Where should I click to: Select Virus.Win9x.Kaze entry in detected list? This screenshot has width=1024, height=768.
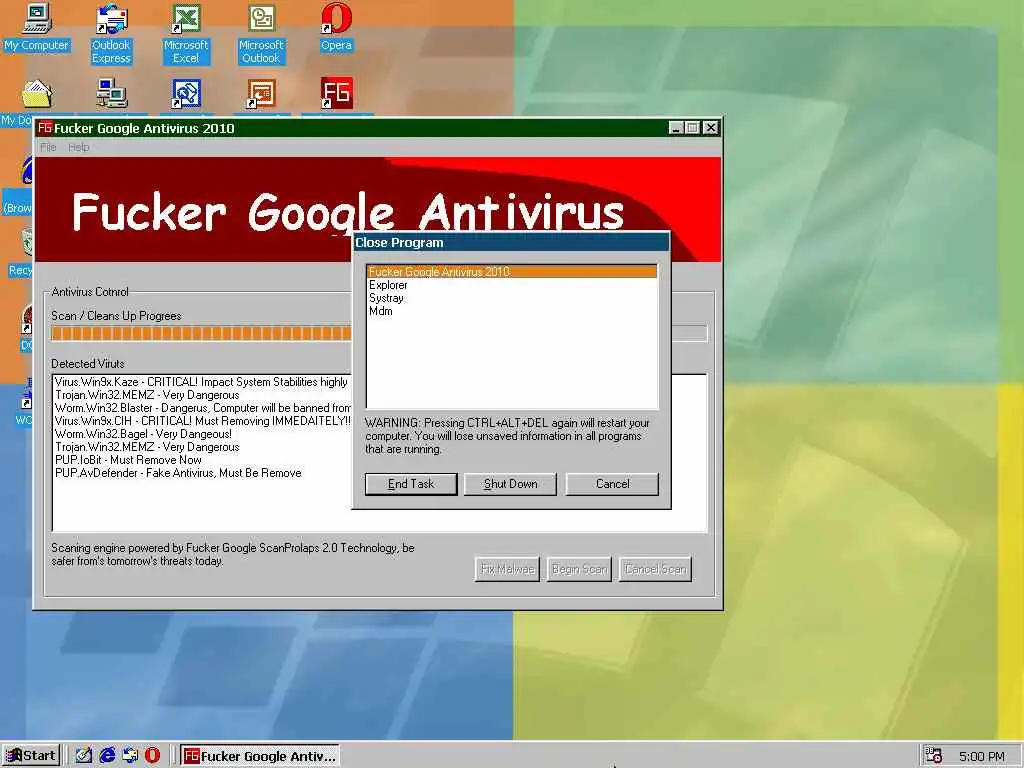201,382
